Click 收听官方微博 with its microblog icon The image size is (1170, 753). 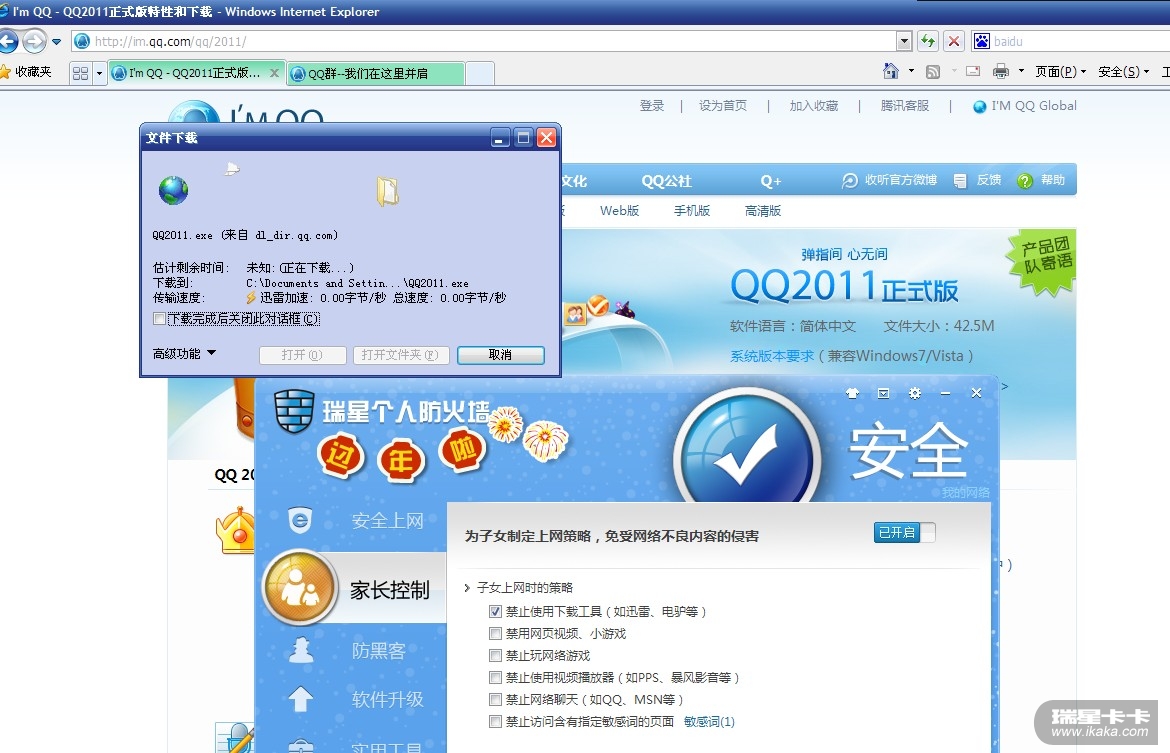tap(889, 180)
